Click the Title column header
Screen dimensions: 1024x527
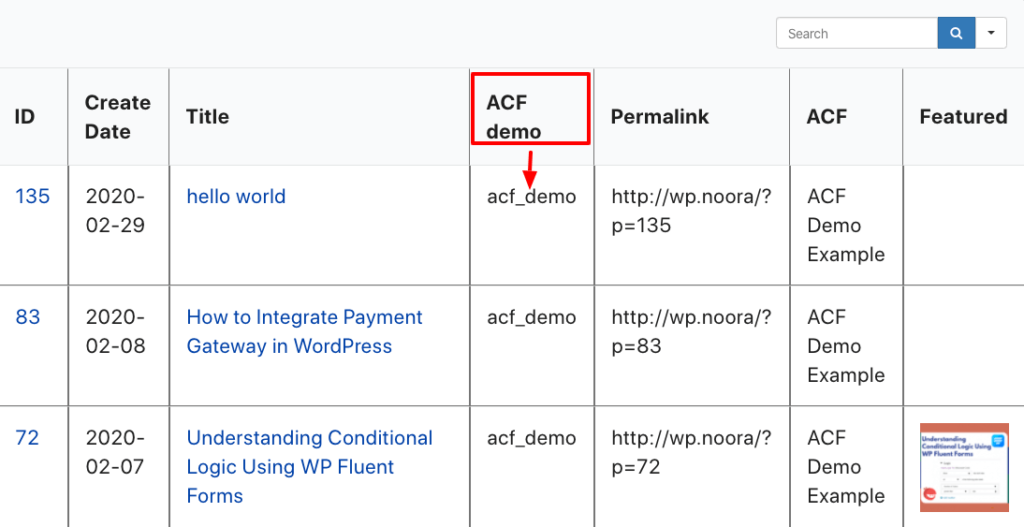[x=207, y=117]
